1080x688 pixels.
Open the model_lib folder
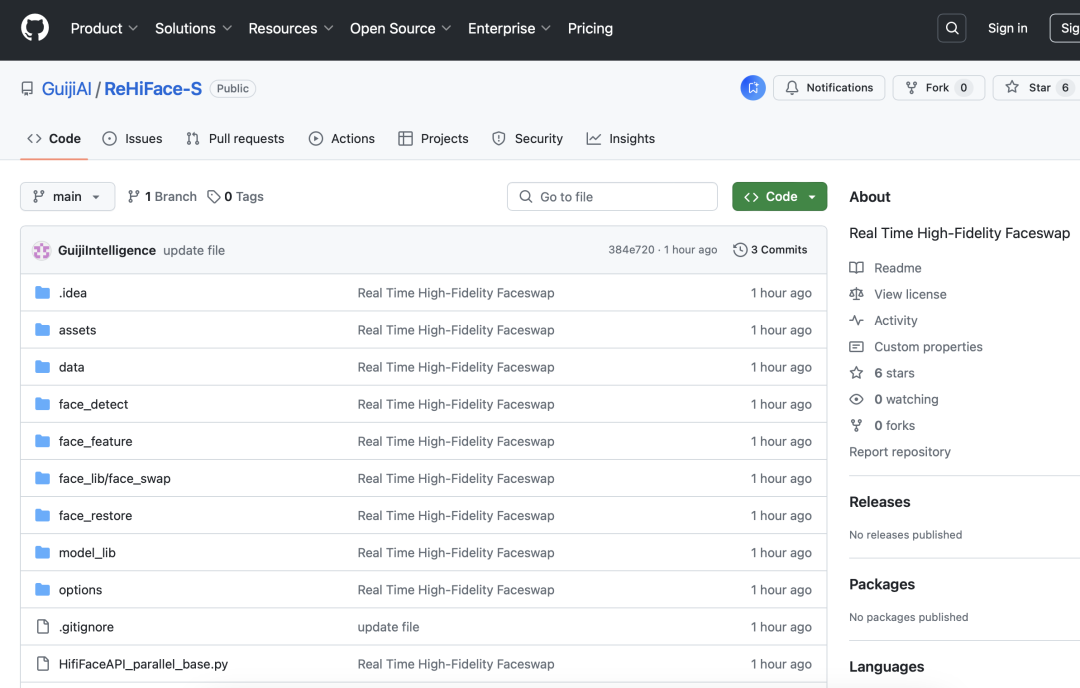87,553
